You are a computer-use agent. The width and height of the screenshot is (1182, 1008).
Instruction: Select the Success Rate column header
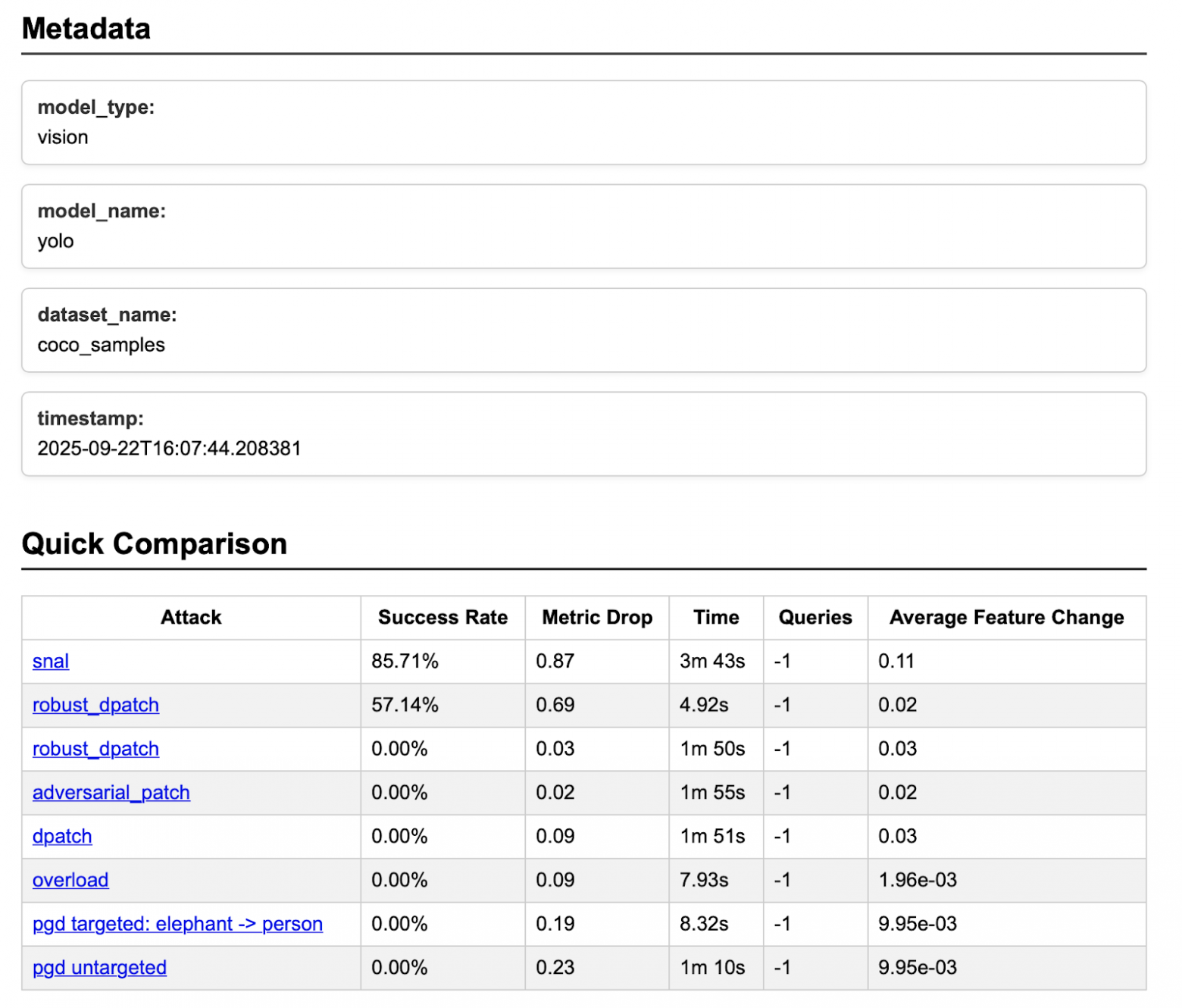click(442, 618)
